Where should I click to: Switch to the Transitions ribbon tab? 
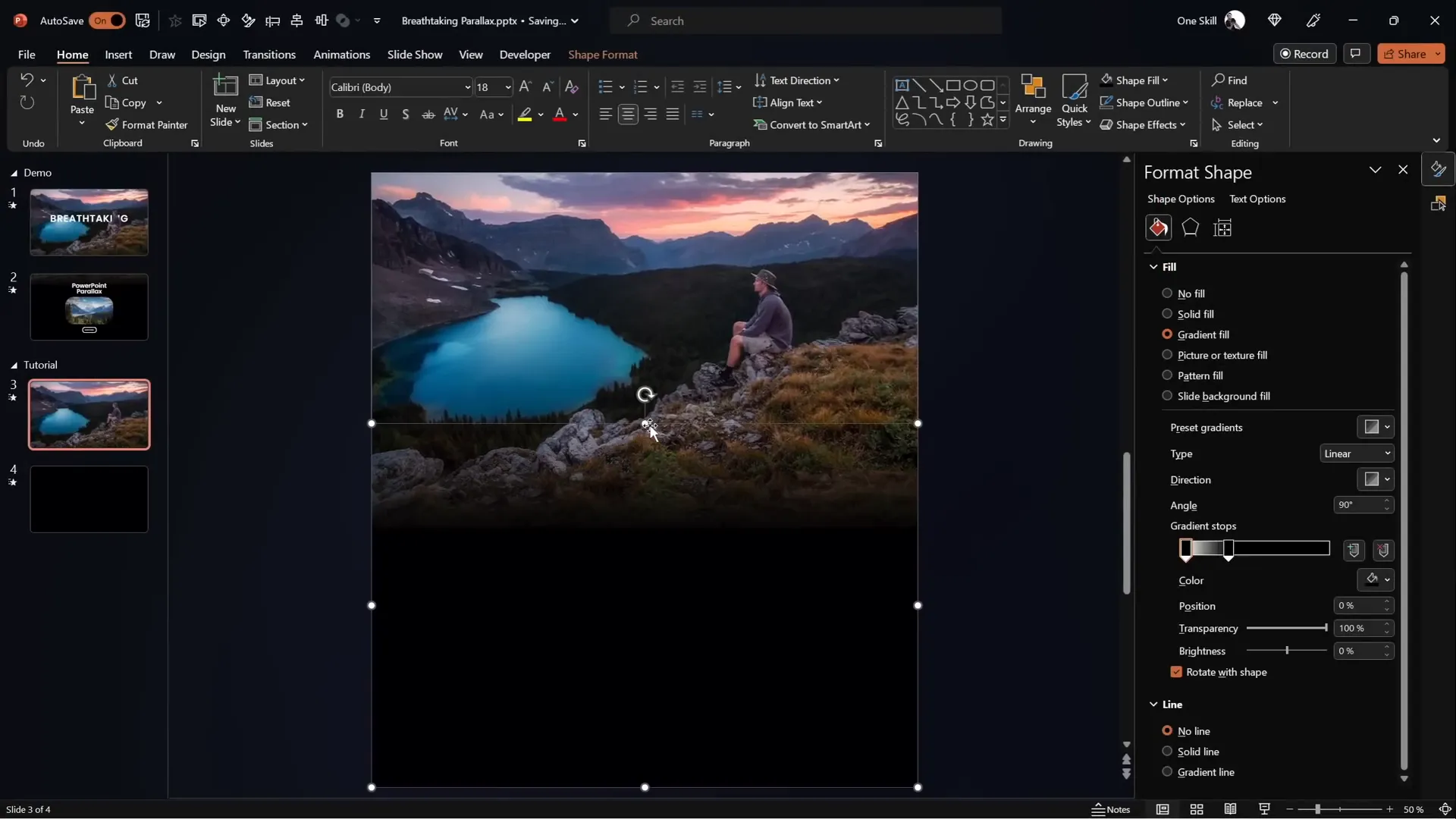click(269, 54)
